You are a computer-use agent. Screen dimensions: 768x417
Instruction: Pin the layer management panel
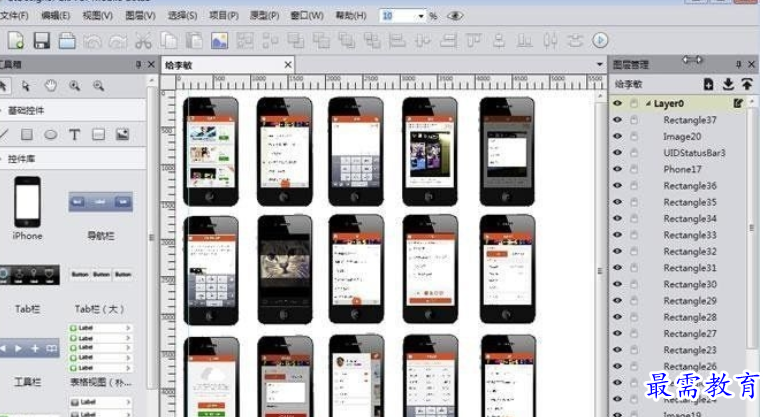tap(738, 64)
